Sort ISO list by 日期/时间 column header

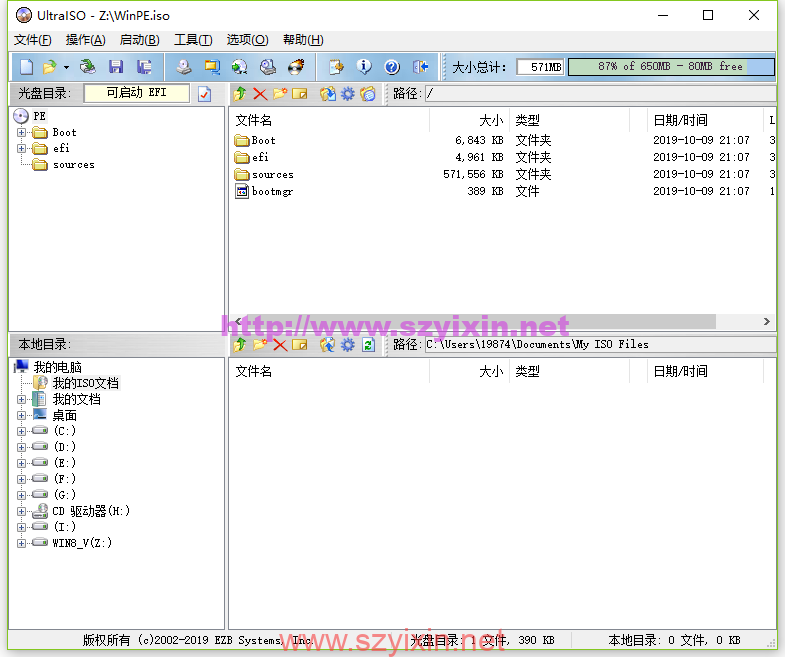705,120
